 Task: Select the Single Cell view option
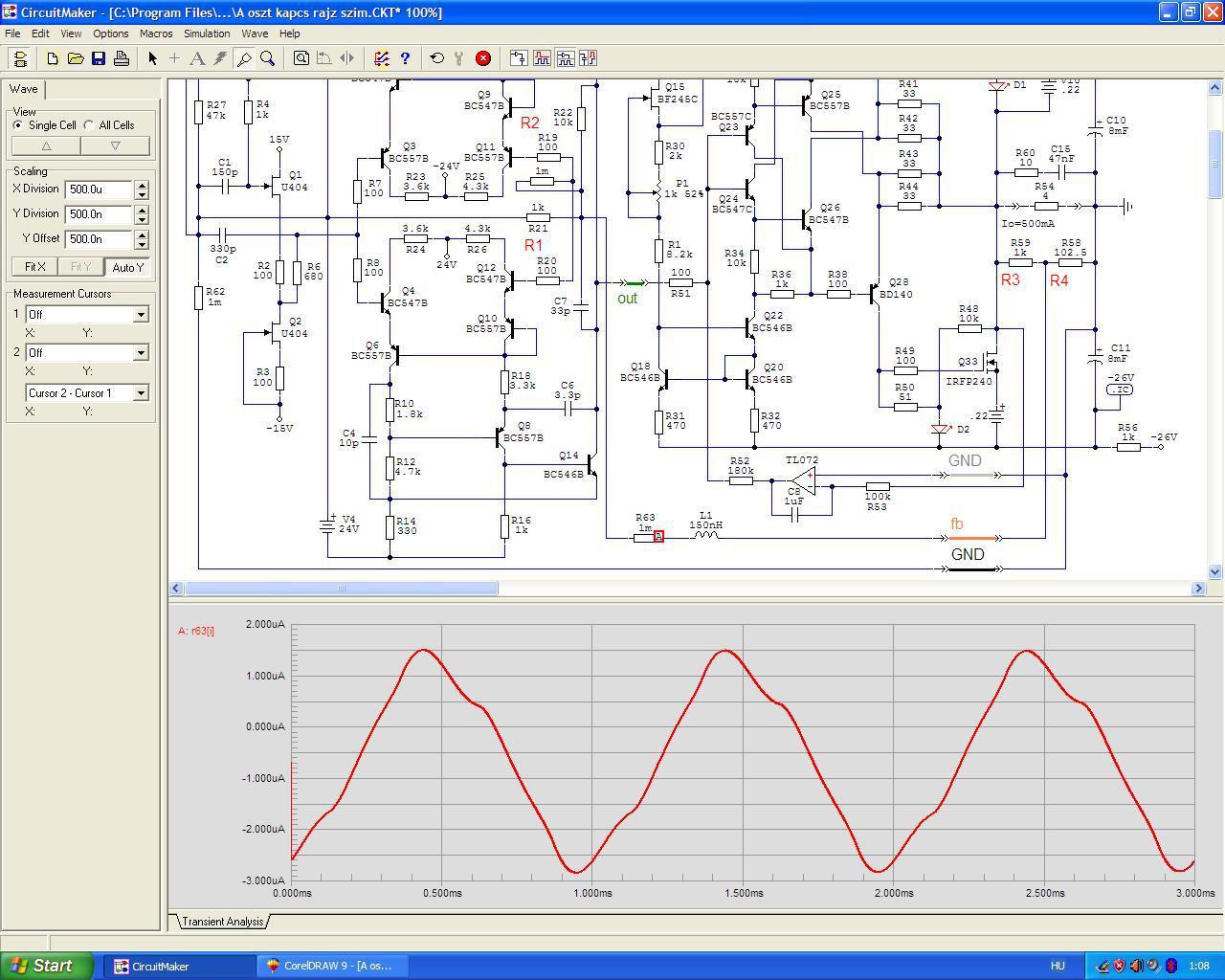click(x=19, y=125)
